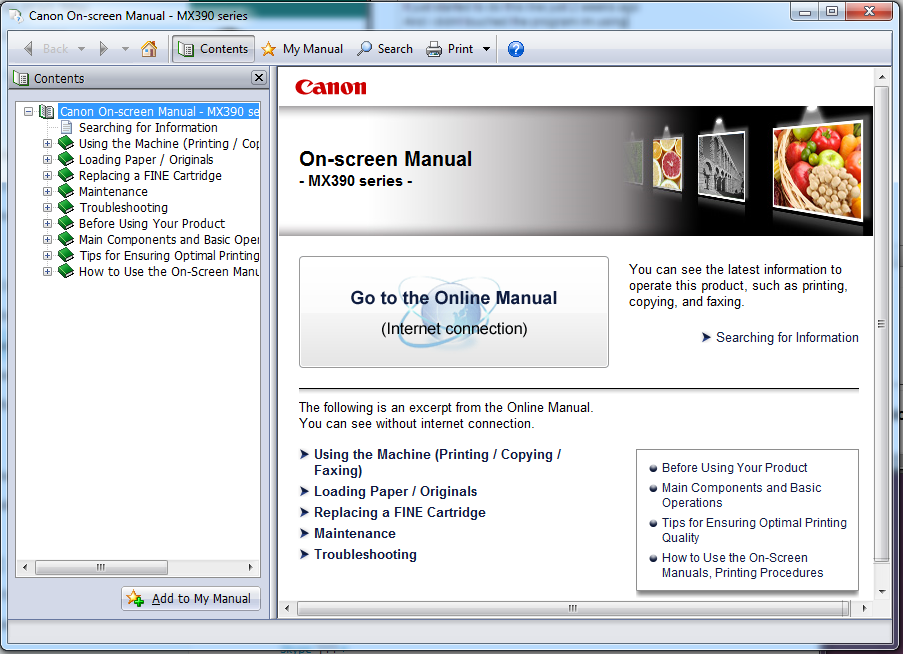This screenshot has width=903, height=654.
Task: Click book icon beside Maintenance
Action: pyautogui.click(x=66, y=191)
